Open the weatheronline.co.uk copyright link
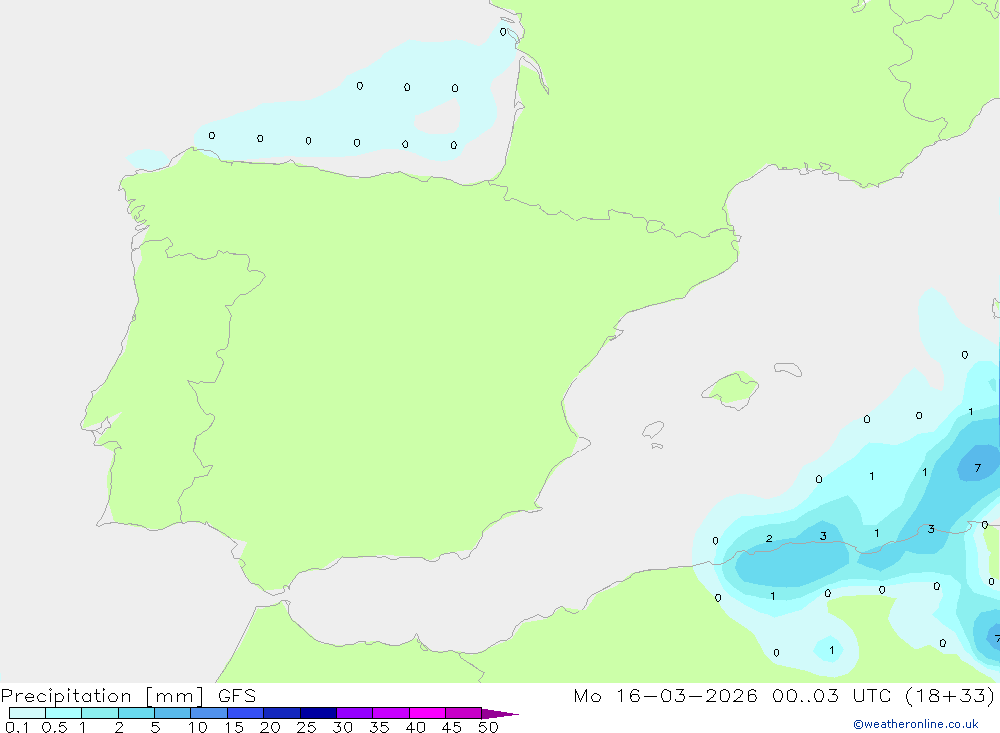Image resolution: width=1000 pixels, height=733 pixels. tap(916, 724)
